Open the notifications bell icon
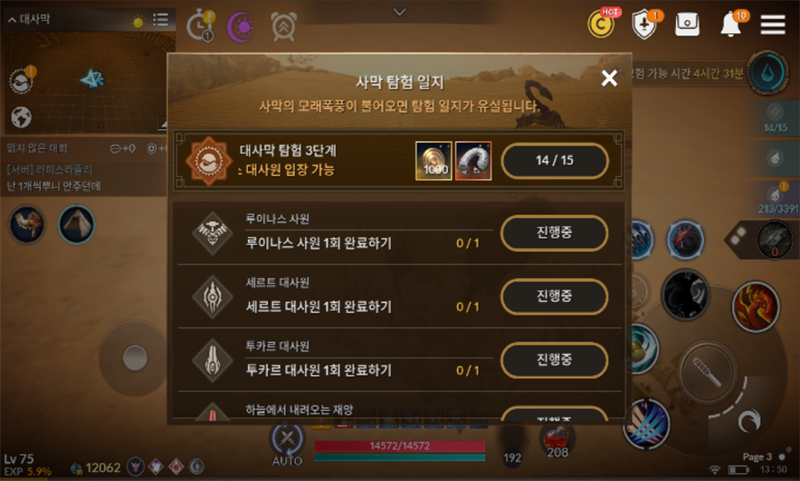This screenshot has width=800, height=481. pyautogui.click(x=732, y=23)
